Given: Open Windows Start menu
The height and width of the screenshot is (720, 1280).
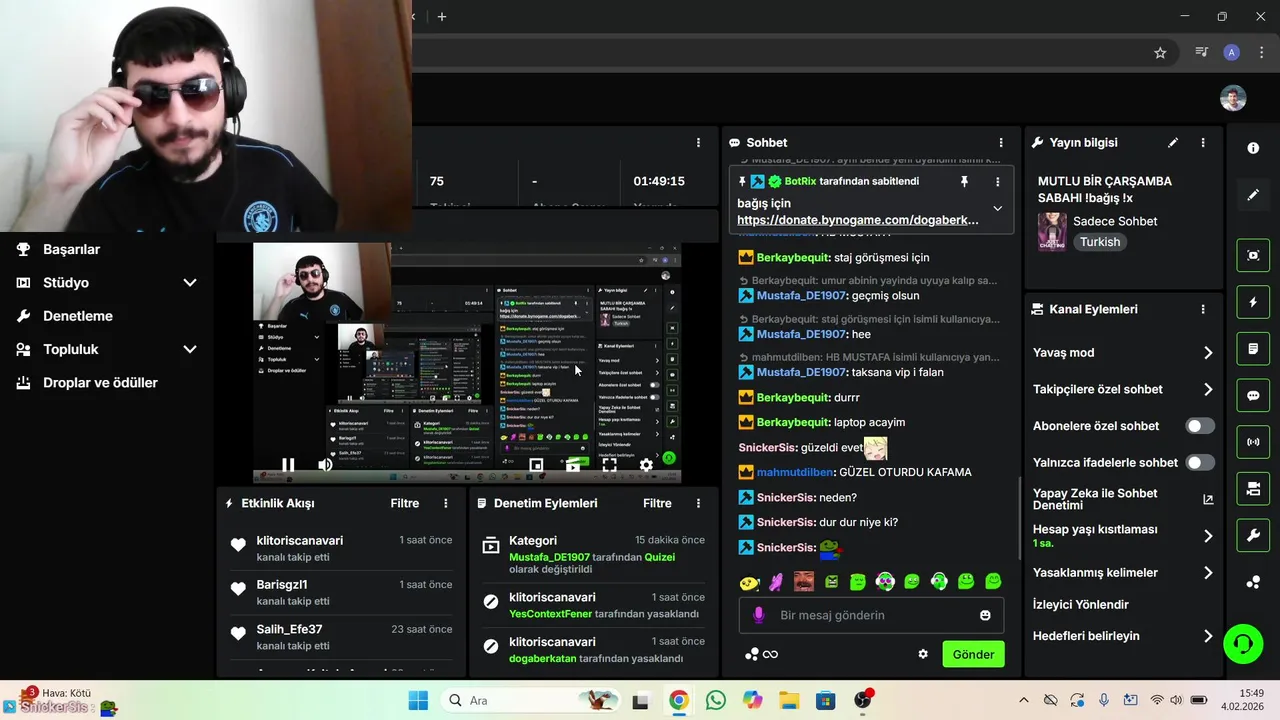Looking at the screenshot, I should 418,700.
